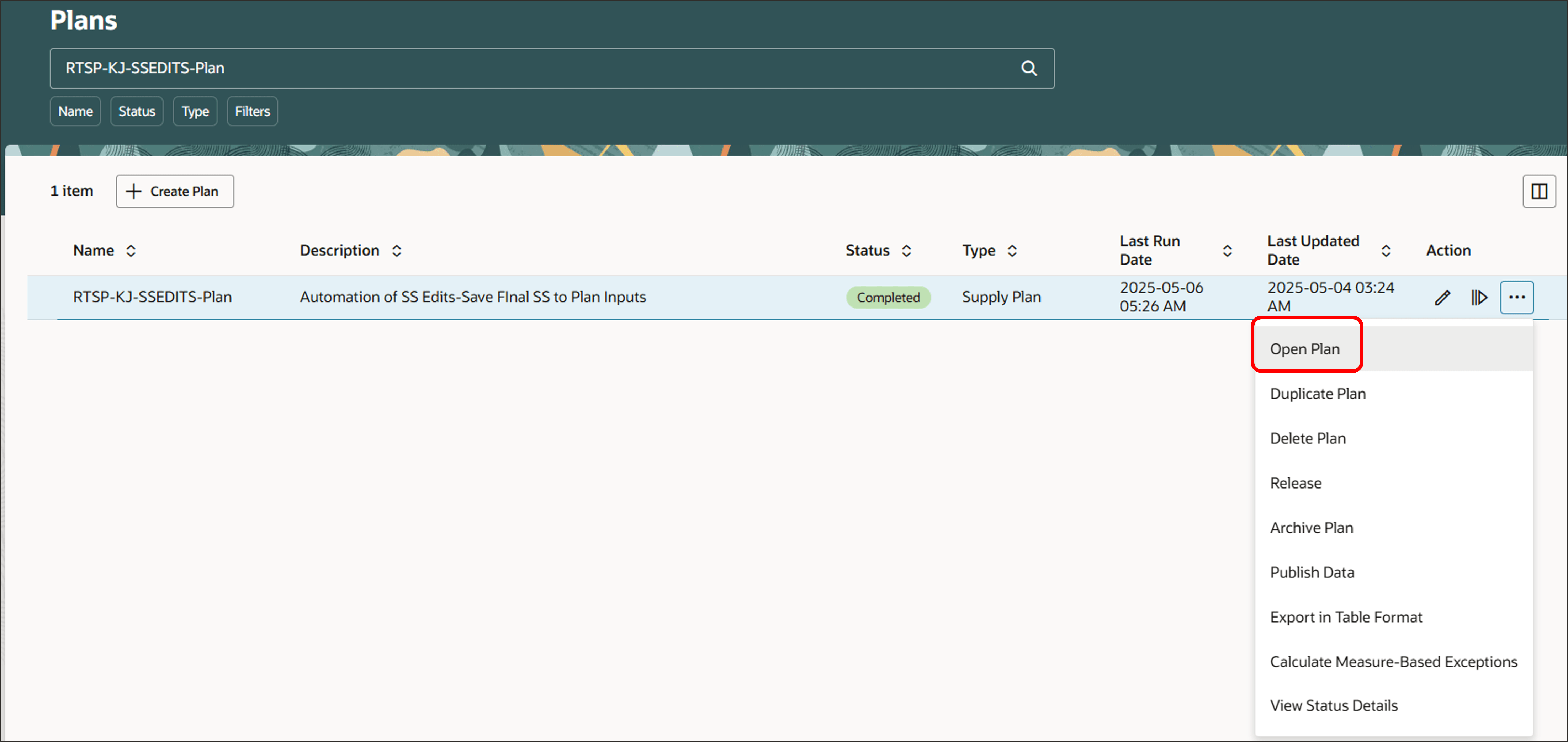This screenshot has height=742, width=1568.
Task: Click the column layout icon
Action: pos(1539,192)
